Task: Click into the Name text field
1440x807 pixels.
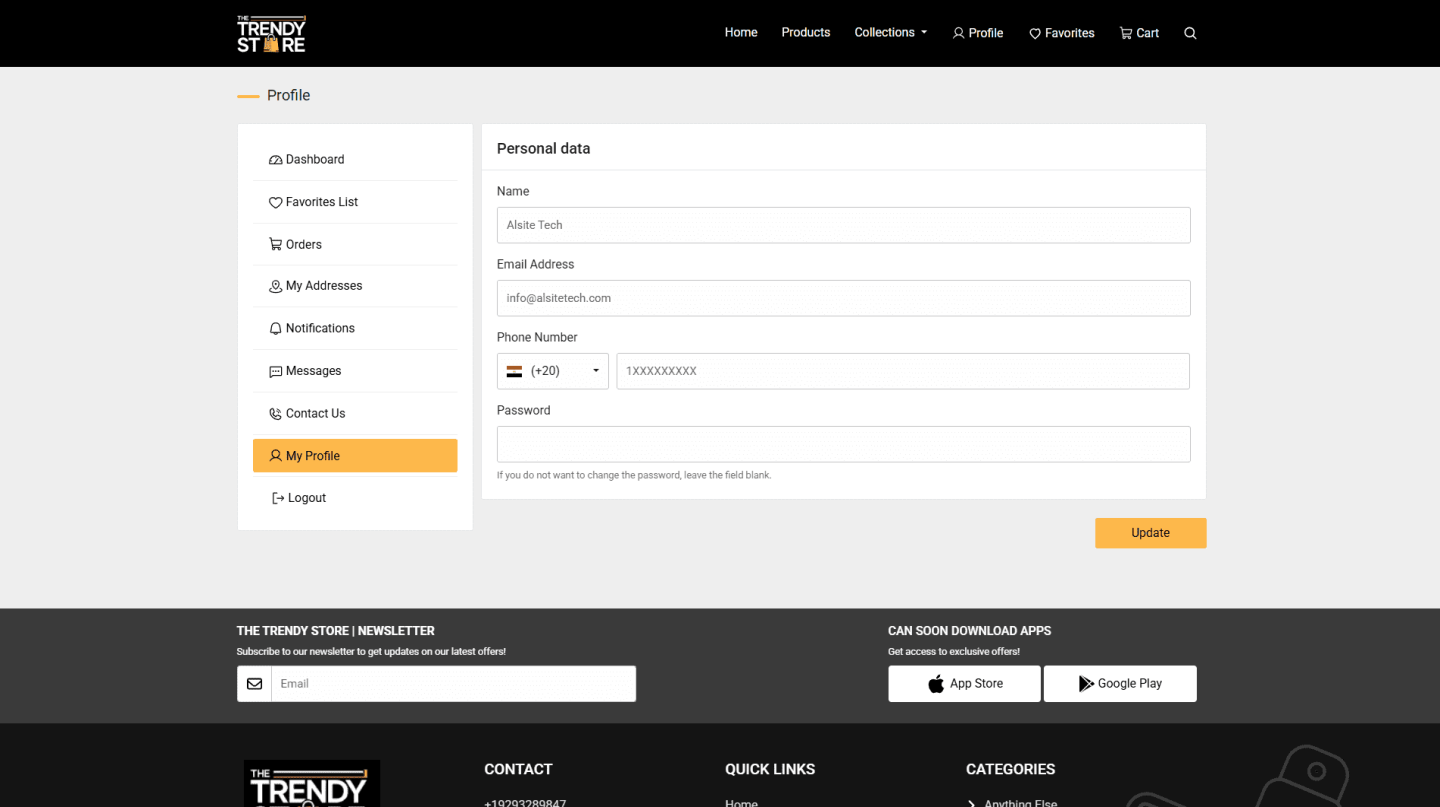Action: [x=843, y=225]
